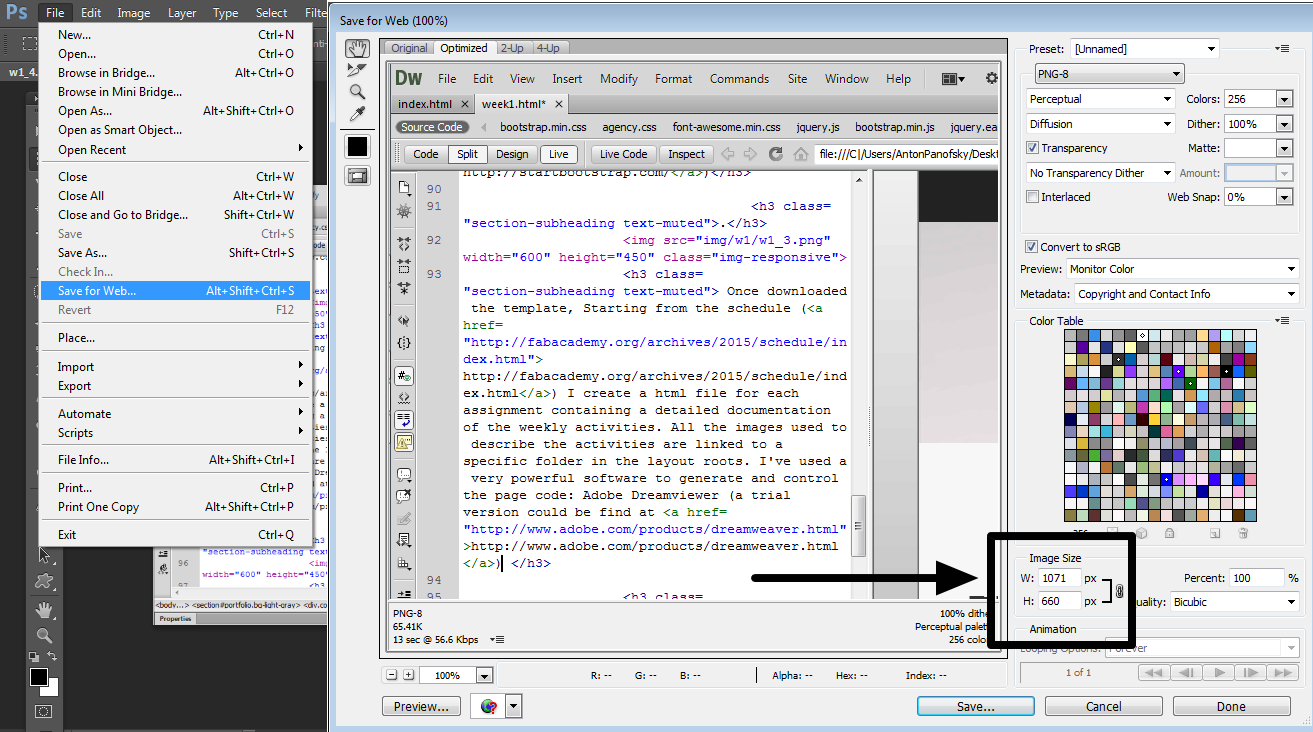Image resolution: width=1313 pixels, height=732 pixels.
Task: Select the Custom Shape tool in Photoshop
Action: (44, 581)
